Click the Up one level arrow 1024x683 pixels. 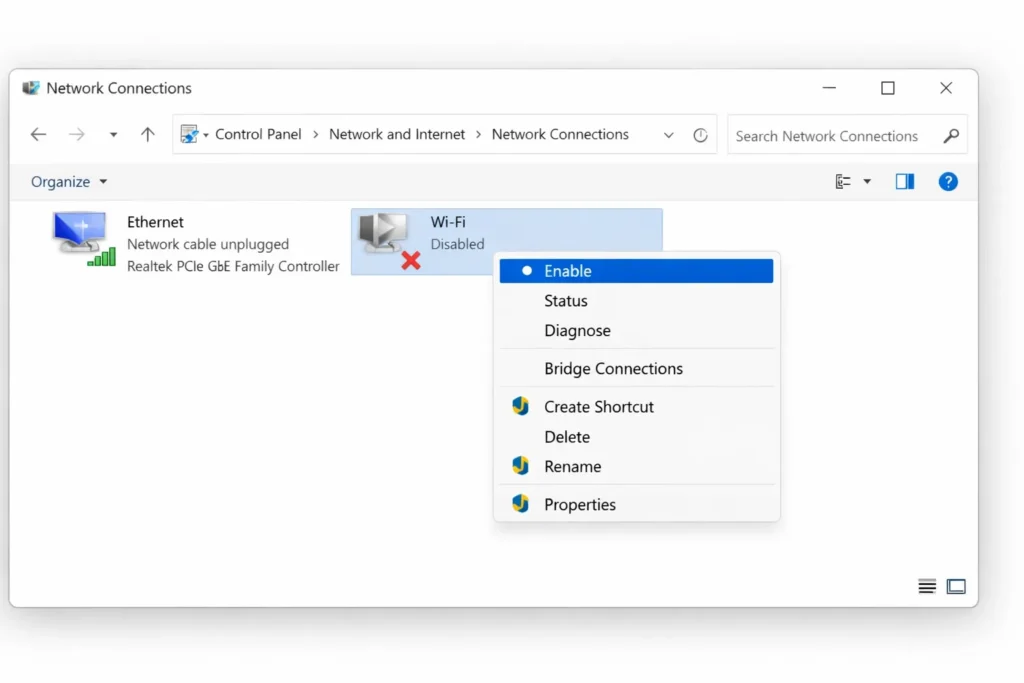point(148,135)
